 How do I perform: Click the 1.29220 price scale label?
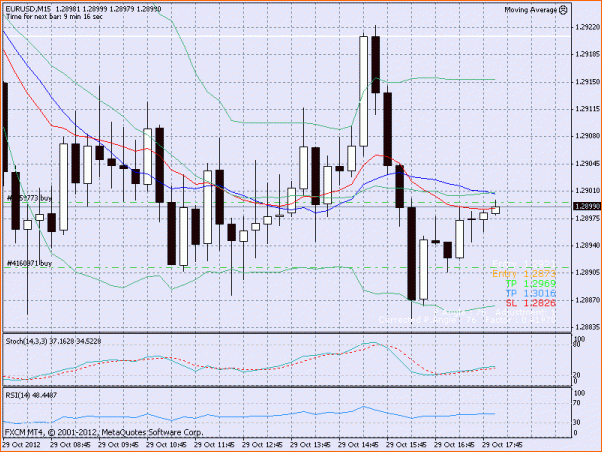click(587, 27)
